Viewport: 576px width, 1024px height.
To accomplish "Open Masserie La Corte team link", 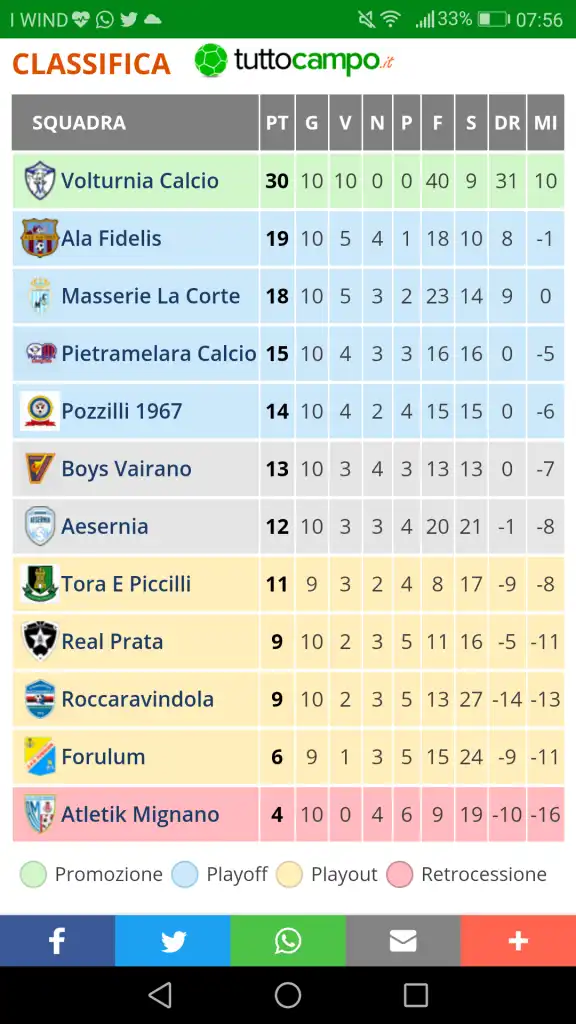I will [151, 296].
